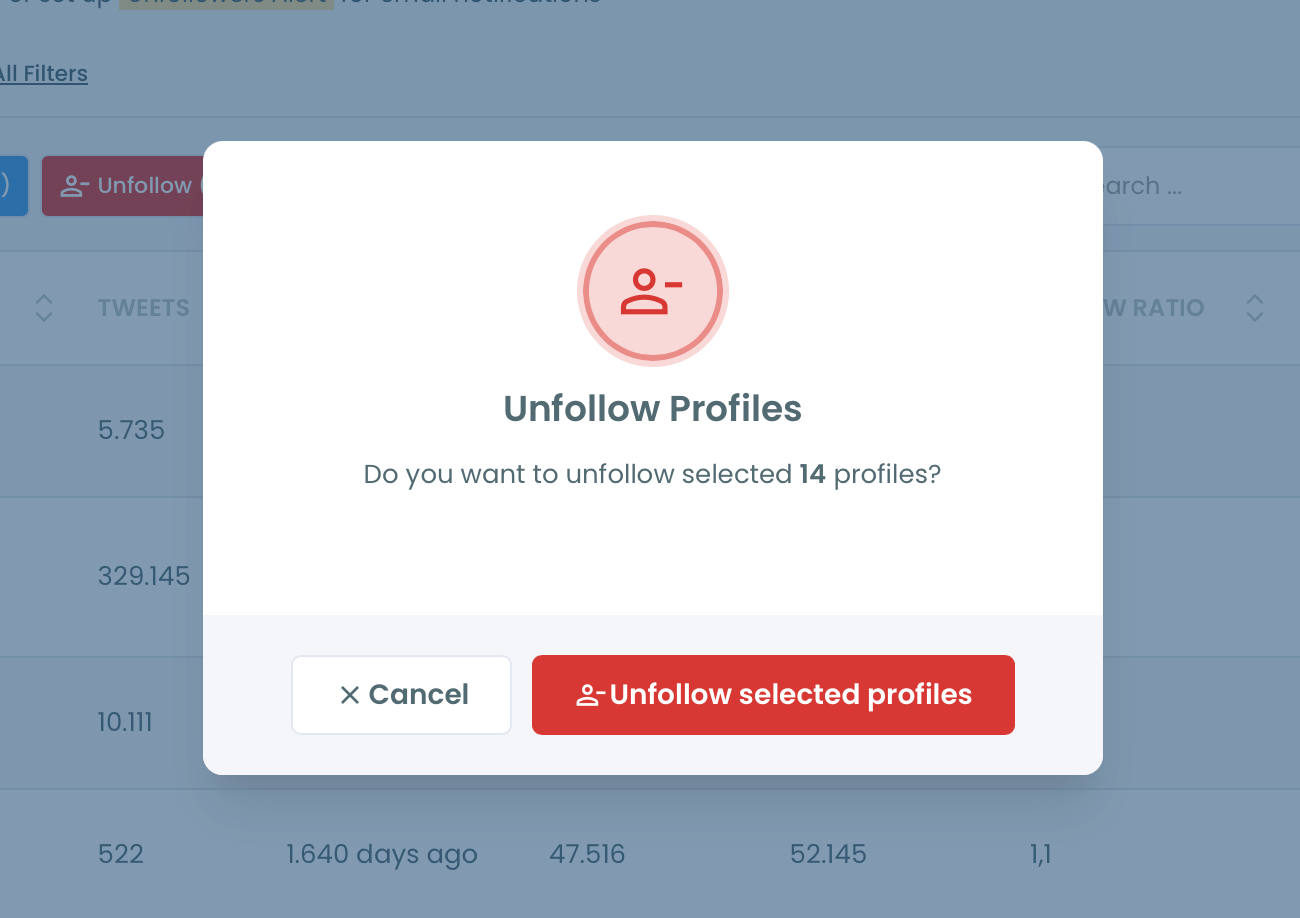Viewport: 1300px width, 918px height.
Task: Click the sort icon next to FOLLOW RATIO
Action: 1254,308
